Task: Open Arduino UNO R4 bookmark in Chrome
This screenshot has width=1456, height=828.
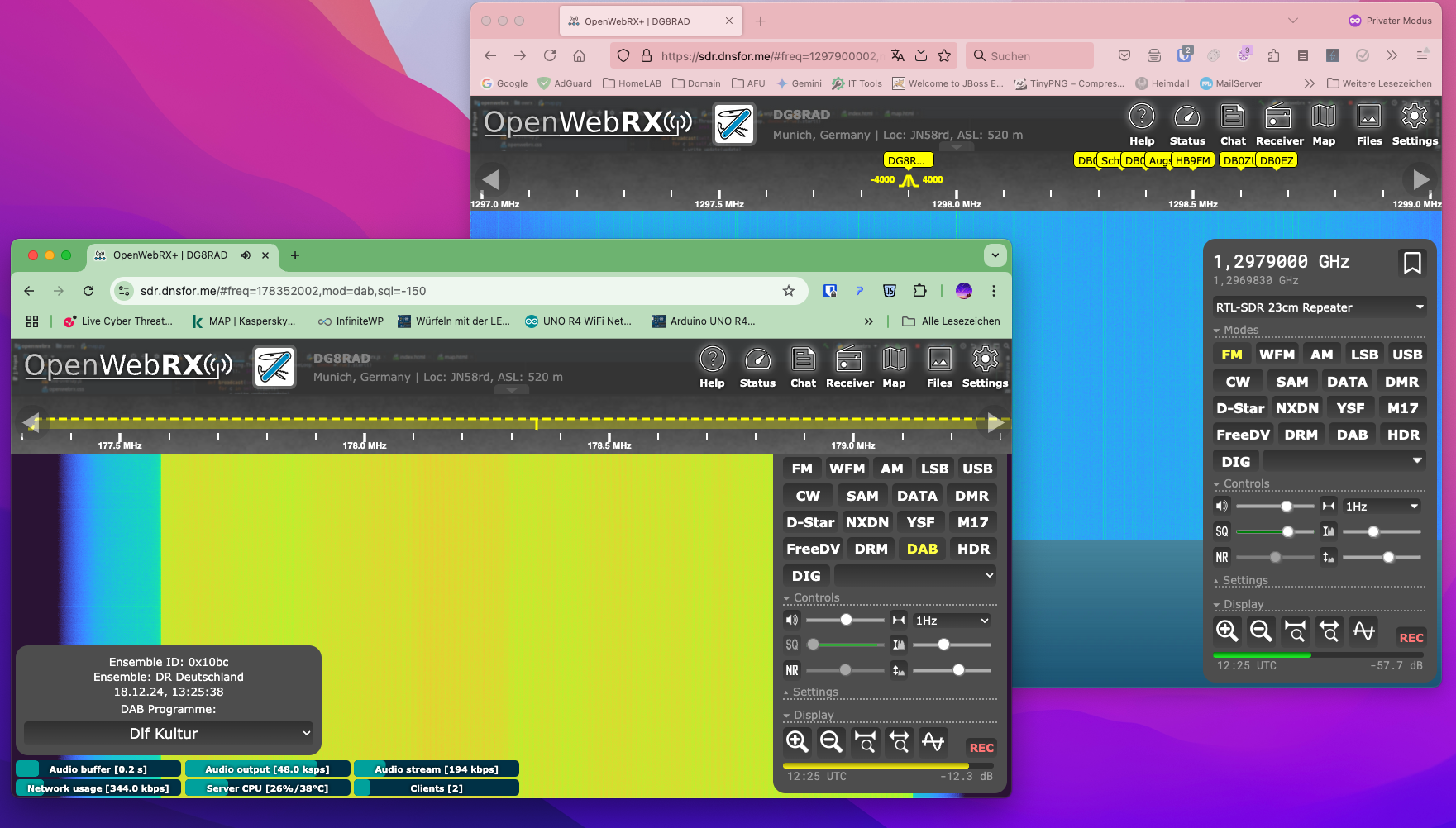Action: coord(704,321)
